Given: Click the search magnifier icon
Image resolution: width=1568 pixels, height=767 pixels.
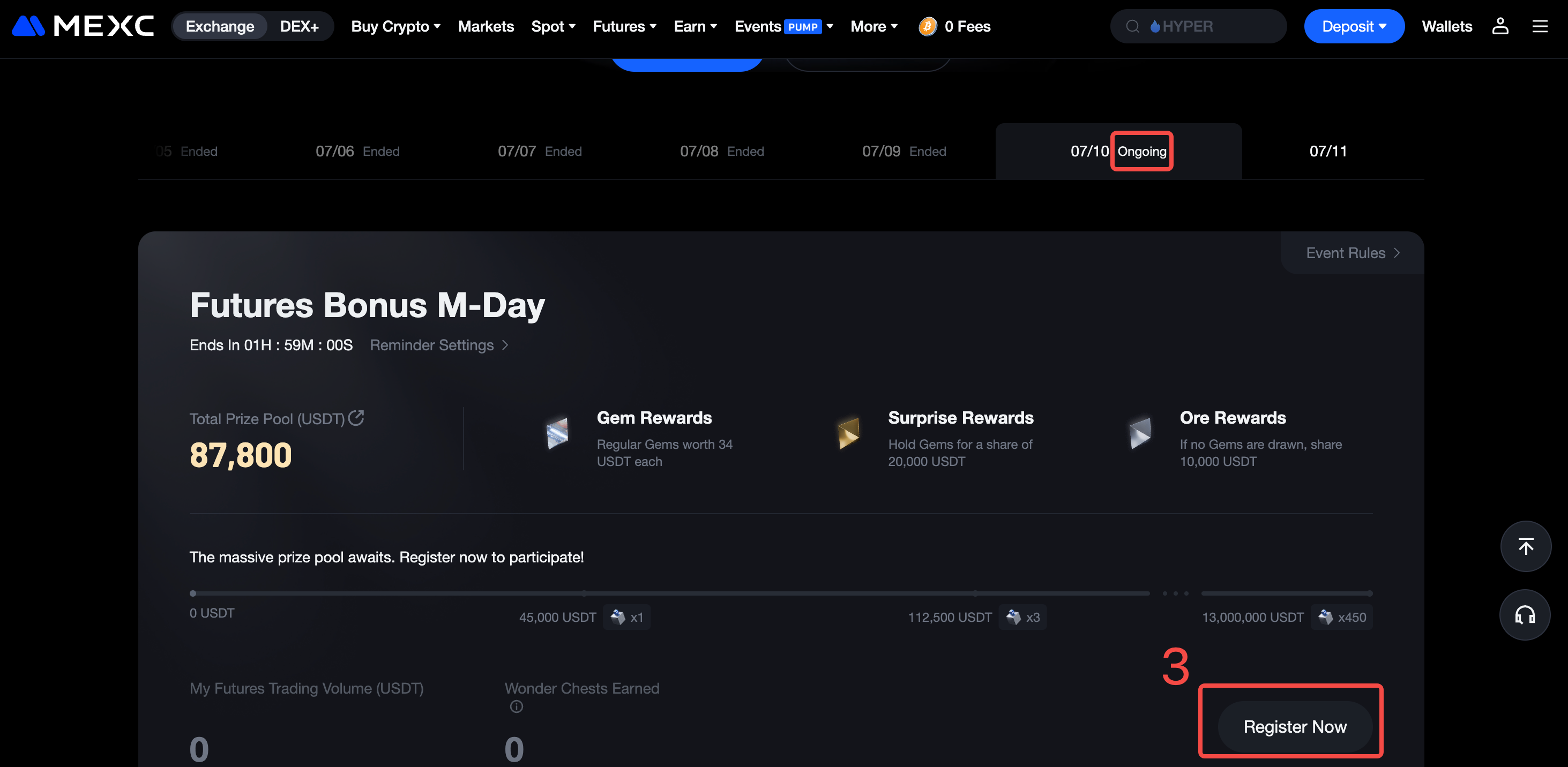Looking at the screenshot, I should coord(1132,26).
